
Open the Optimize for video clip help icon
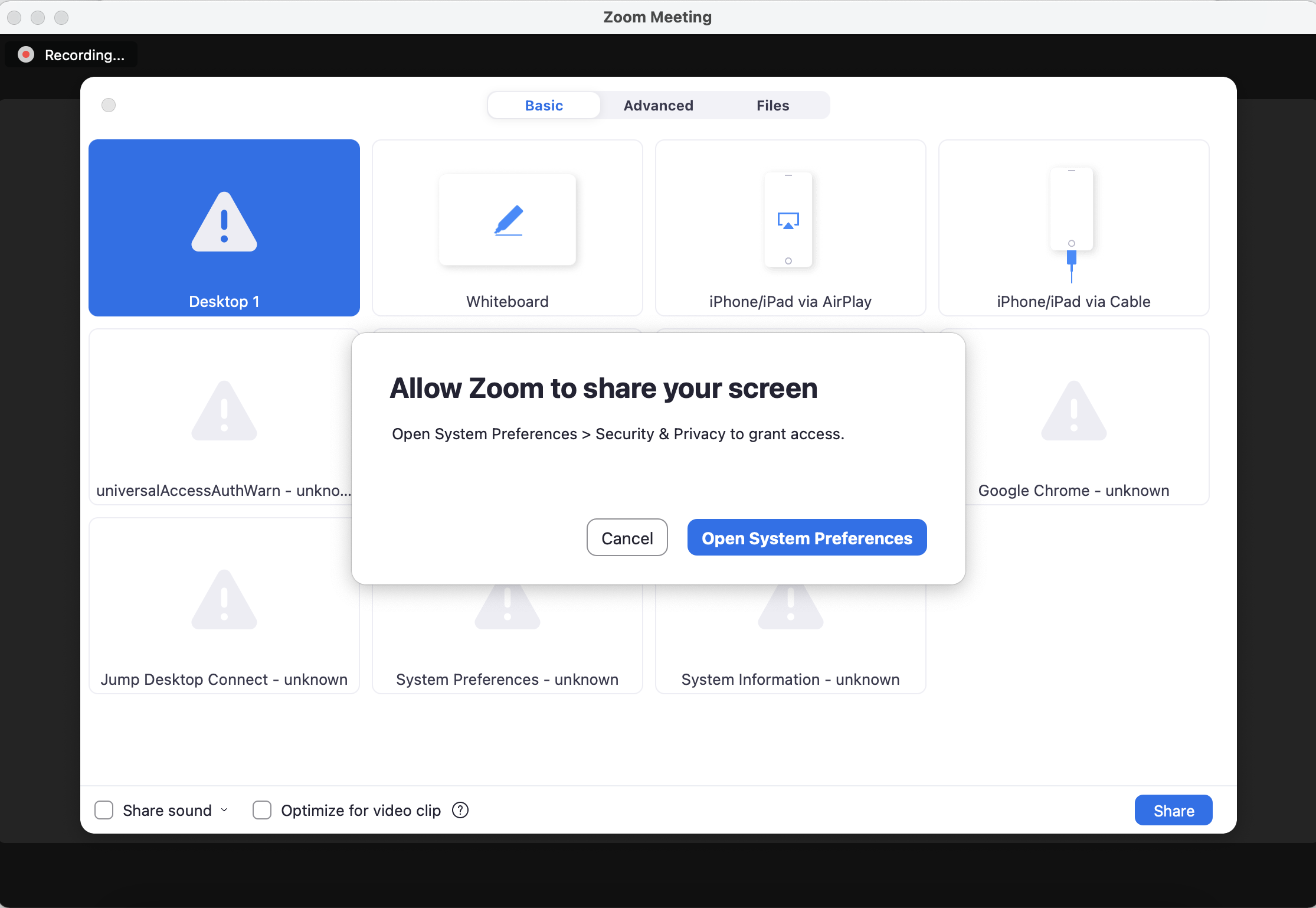(x=460, y=811)
